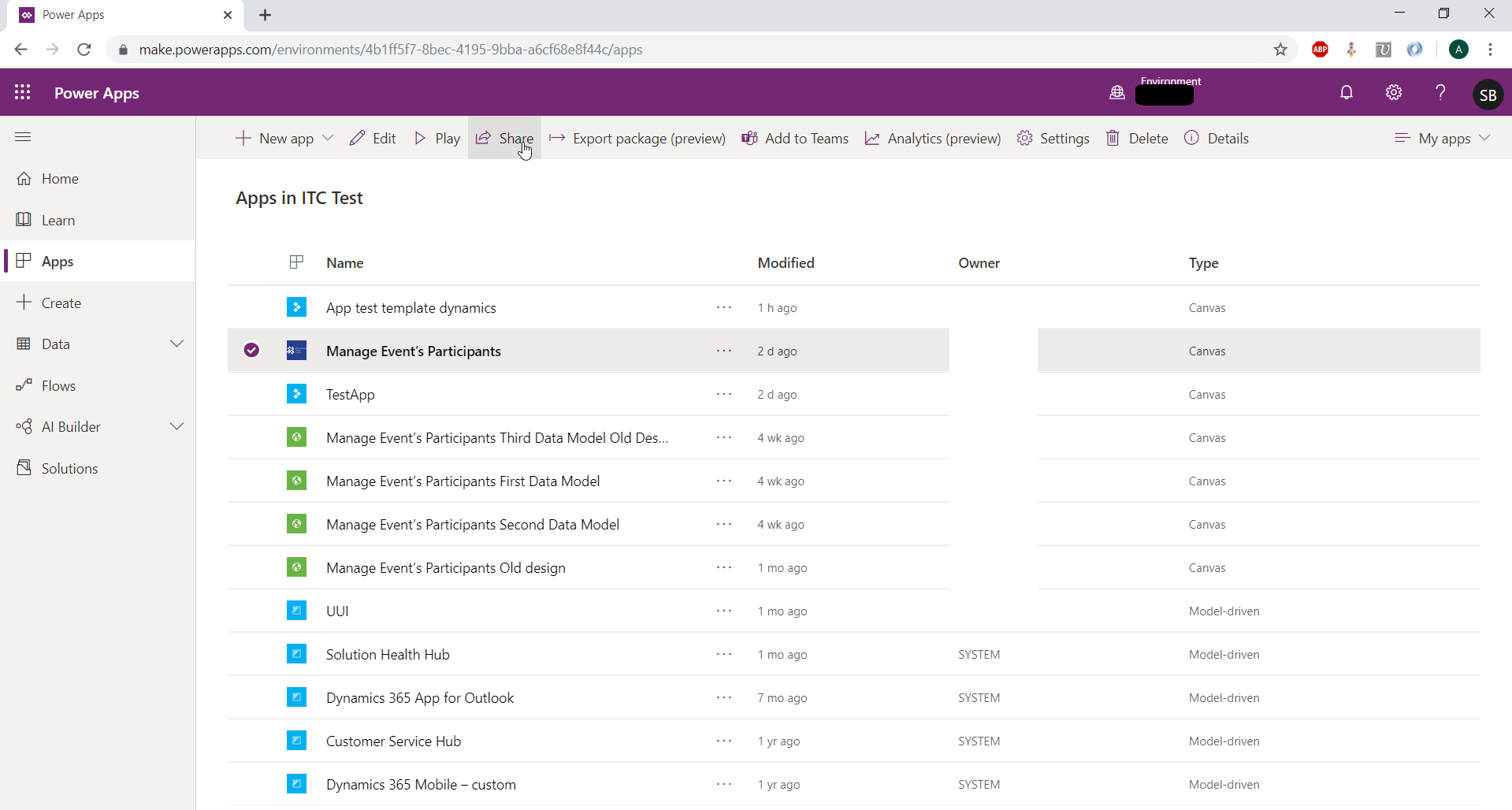
Task: Open more options for Manage Event's Participants row
Action: [x=724, y=351]
